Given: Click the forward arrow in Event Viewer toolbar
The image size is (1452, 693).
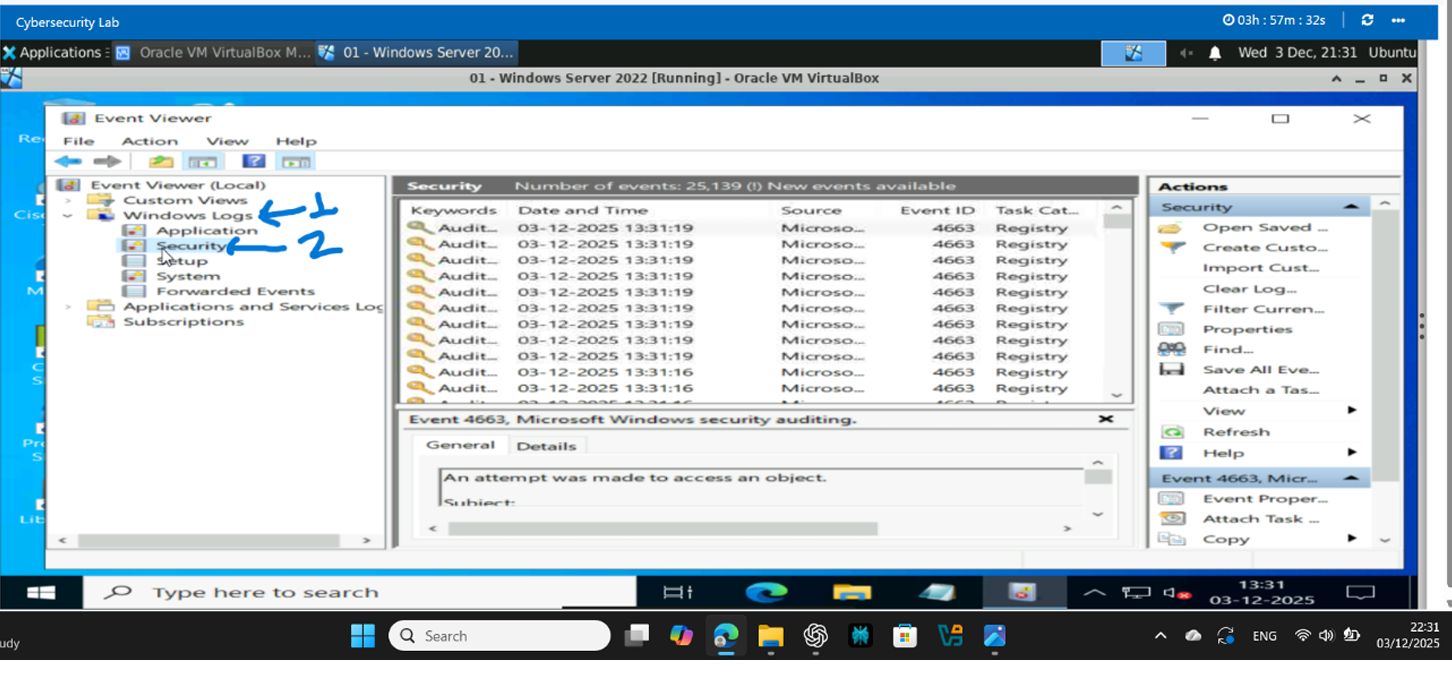Looking at the screenshot, I should (106, 161).
